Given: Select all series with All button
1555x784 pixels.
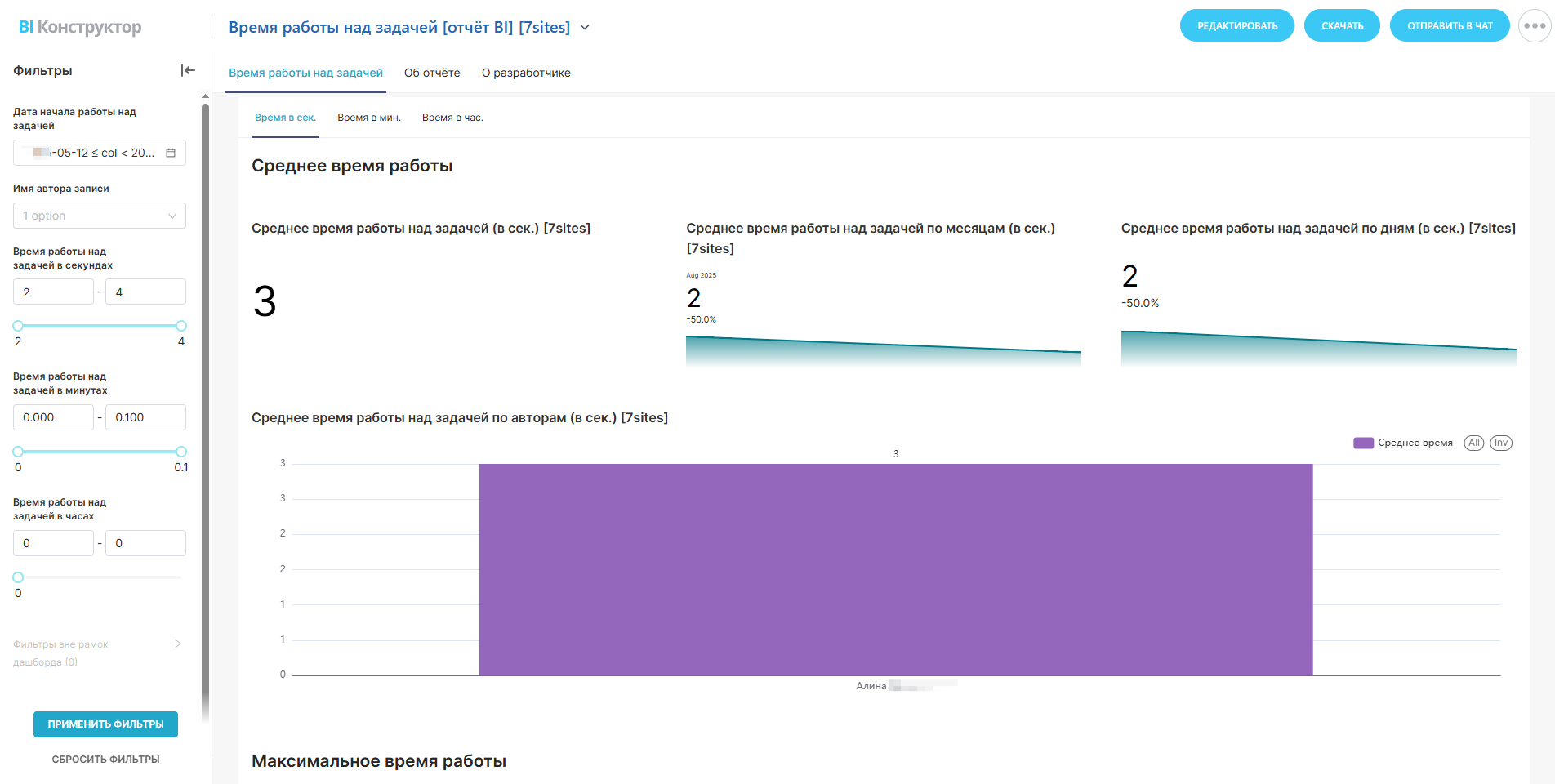Looking at the screenshot, I should click(x=1473, y=443).
